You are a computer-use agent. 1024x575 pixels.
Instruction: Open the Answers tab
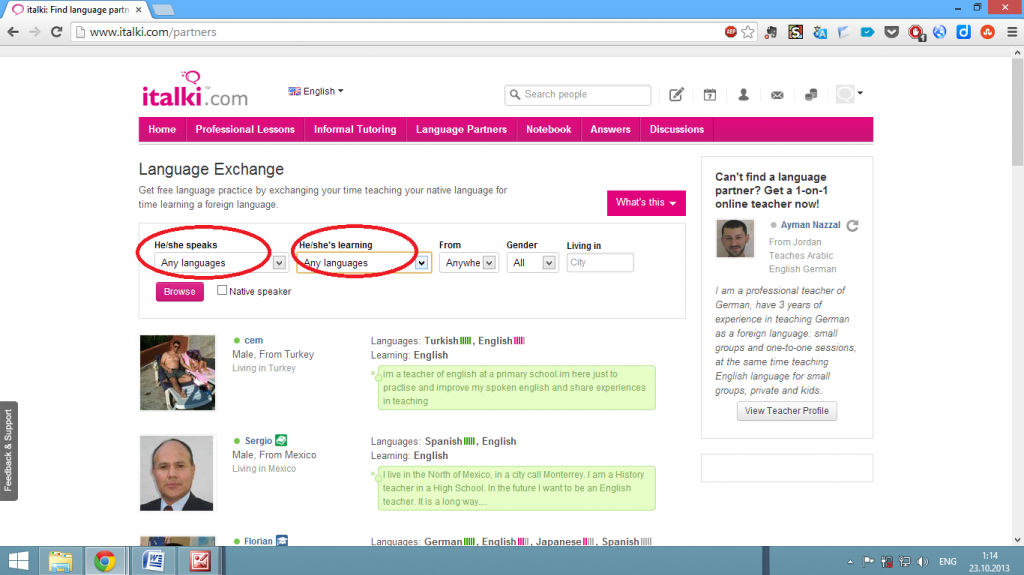(x=611, y=129)
